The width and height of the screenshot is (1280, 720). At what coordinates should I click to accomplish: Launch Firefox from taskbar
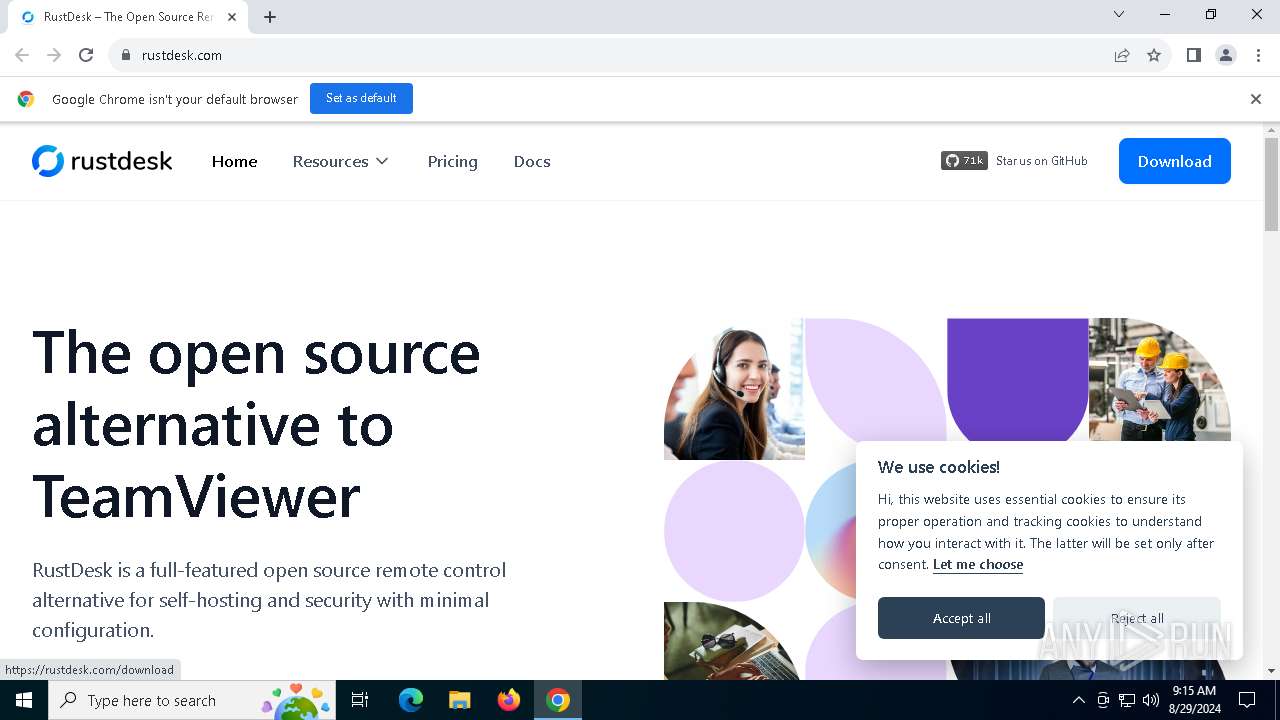tap(509, 700)
